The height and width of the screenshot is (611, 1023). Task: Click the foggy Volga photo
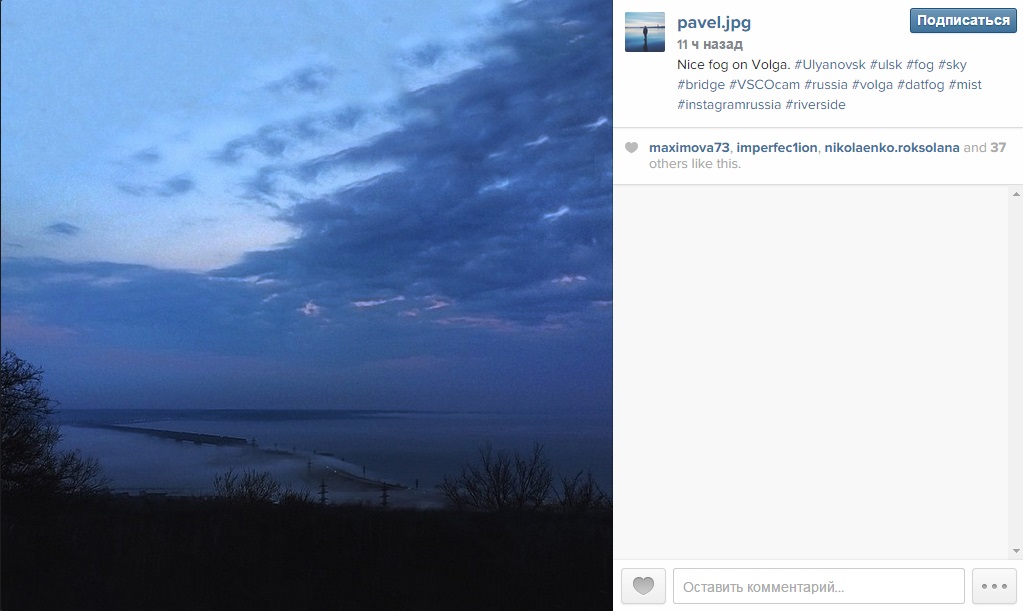[x=307, y=305]
